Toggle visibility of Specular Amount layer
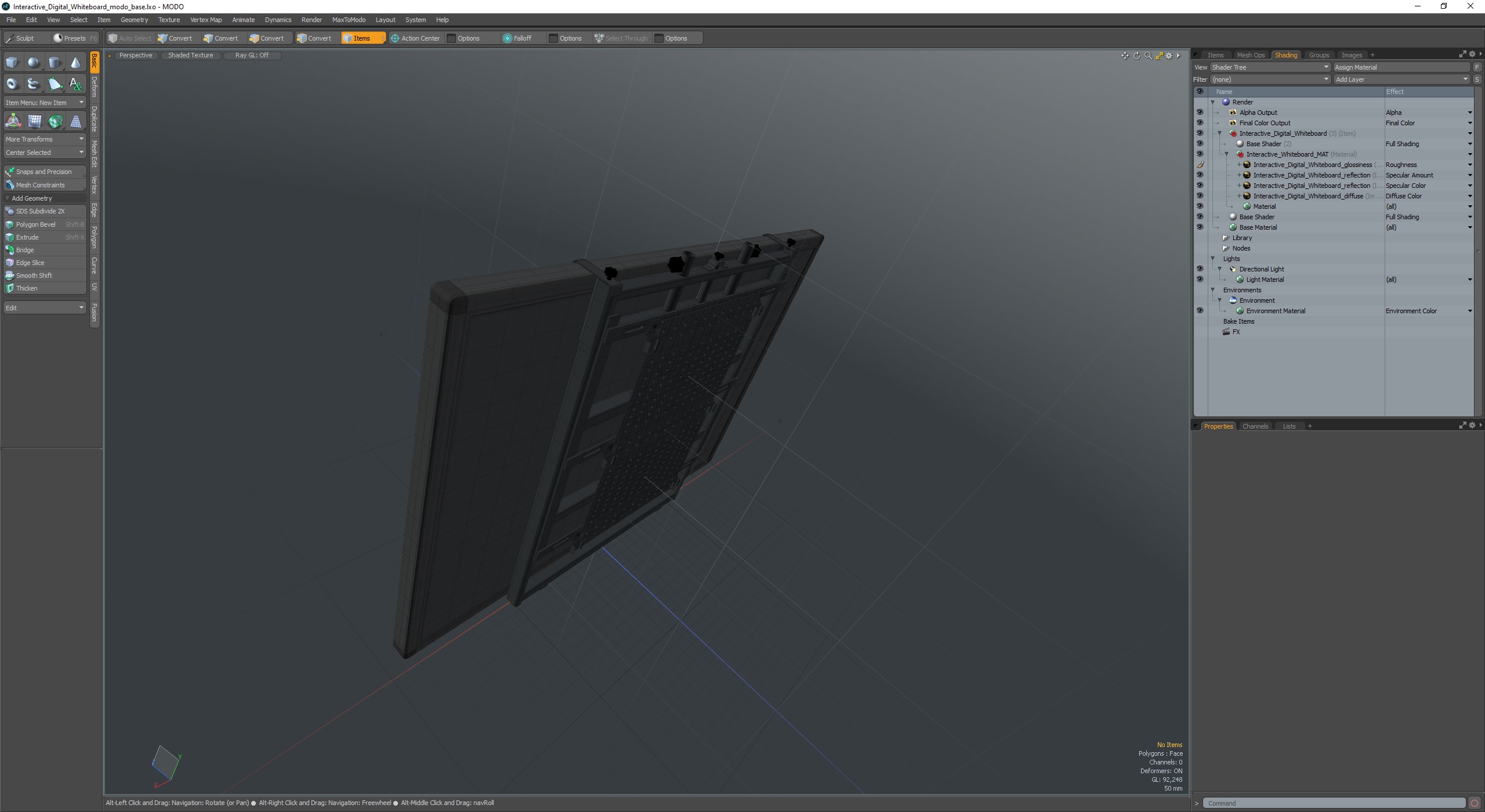This screenshot has height=812, width=1485. pos(1200,175)
